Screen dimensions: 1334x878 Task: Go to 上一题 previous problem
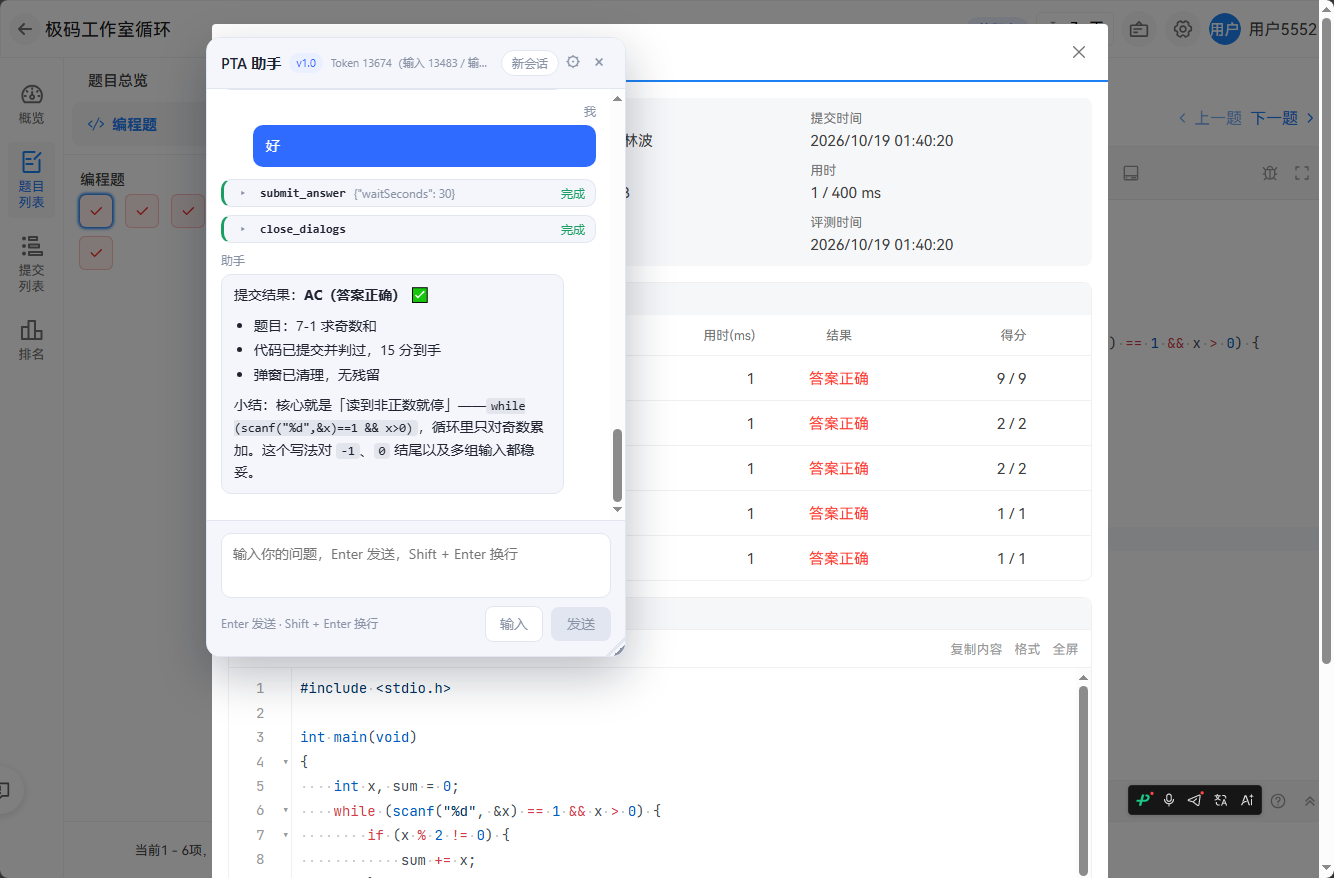[1210, 118]
